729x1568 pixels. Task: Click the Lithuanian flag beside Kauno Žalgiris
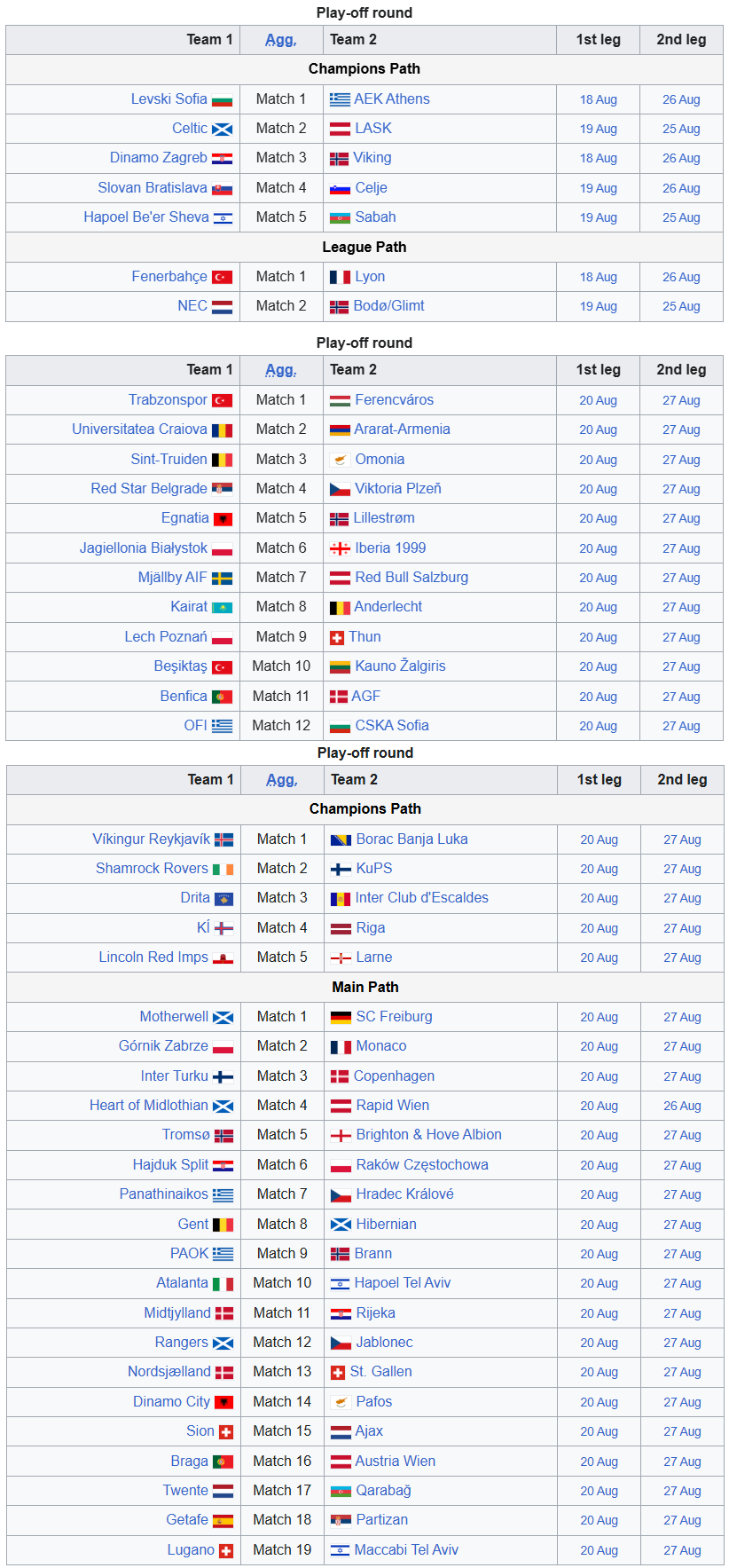coord(340,667)
